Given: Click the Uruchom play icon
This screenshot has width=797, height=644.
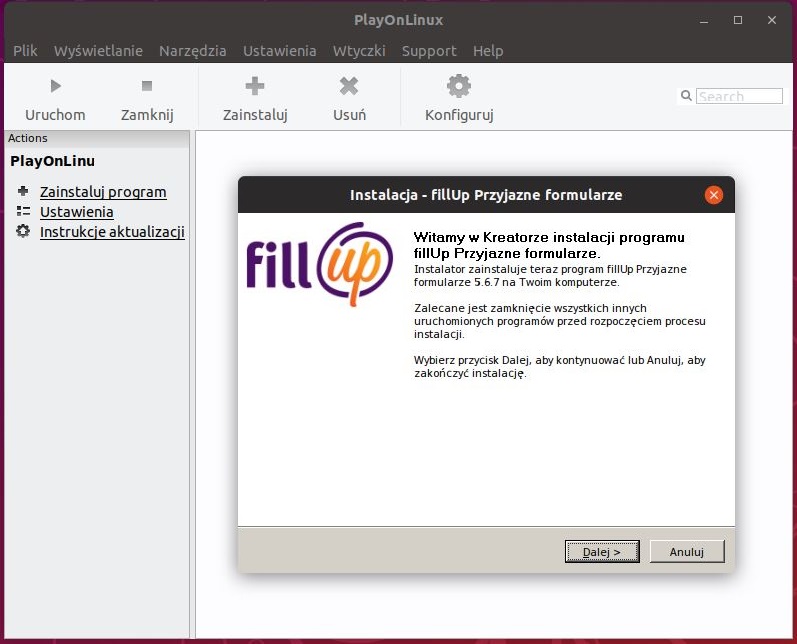Looking at the screenshot, I should click(x=55, y=86).
